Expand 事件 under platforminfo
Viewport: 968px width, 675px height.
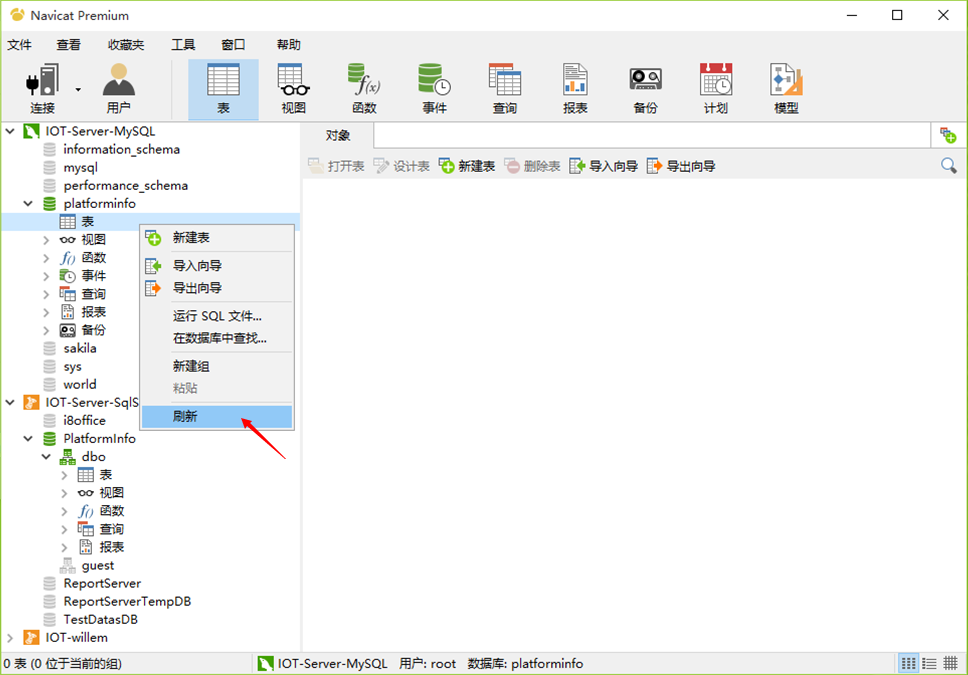pyautogui.click(x=46, y=275)
